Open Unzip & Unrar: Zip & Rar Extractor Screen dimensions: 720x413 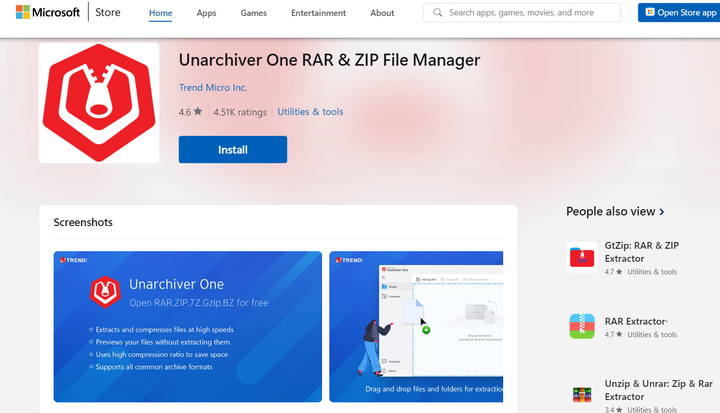click(658, 390)
